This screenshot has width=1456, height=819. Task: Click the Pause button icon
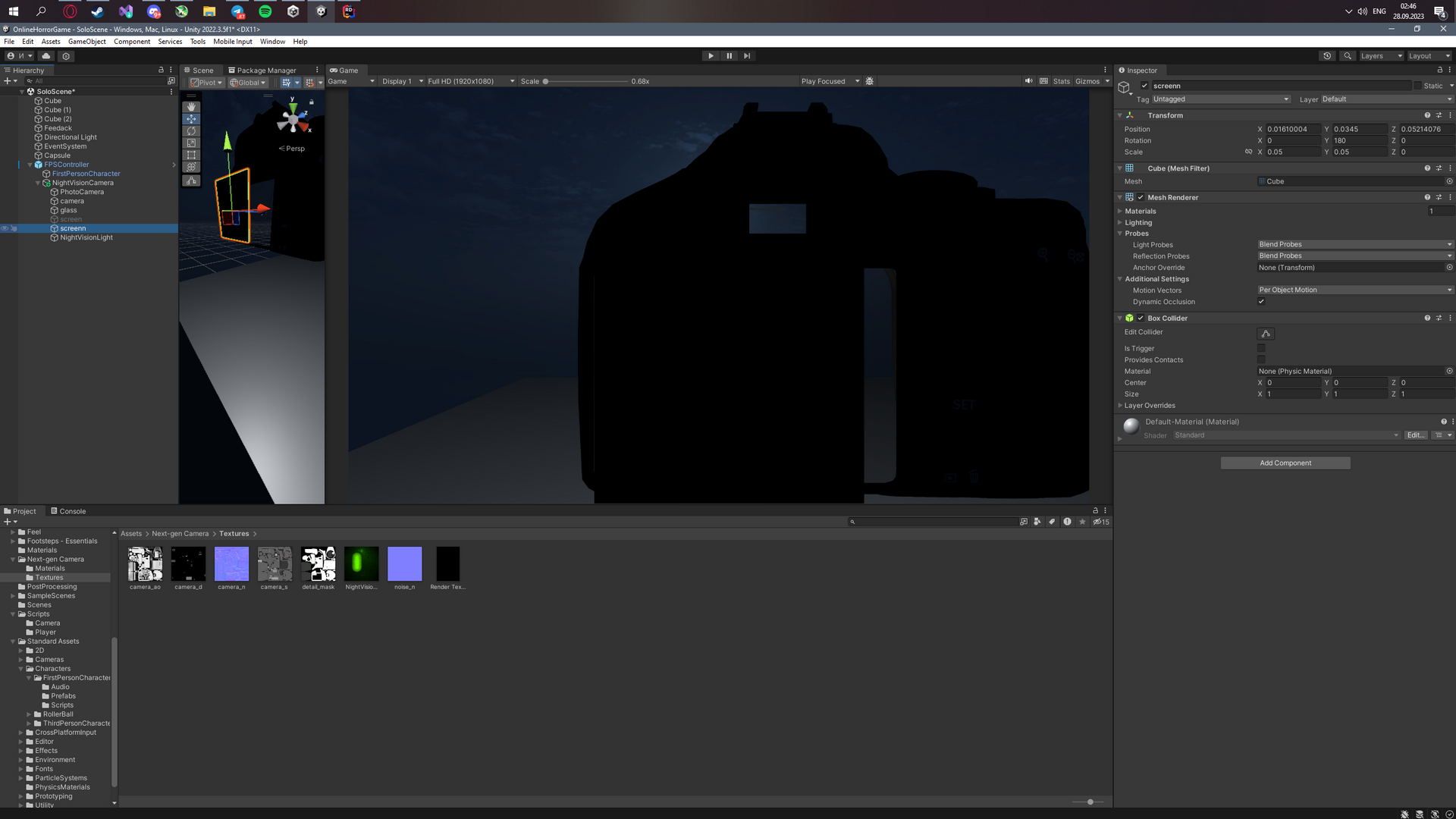[x=729, y=55]
